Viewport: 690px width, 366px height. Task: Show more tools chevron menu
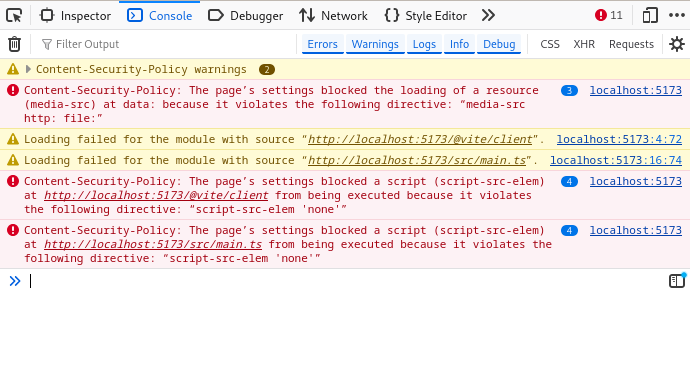pos(488,16)
